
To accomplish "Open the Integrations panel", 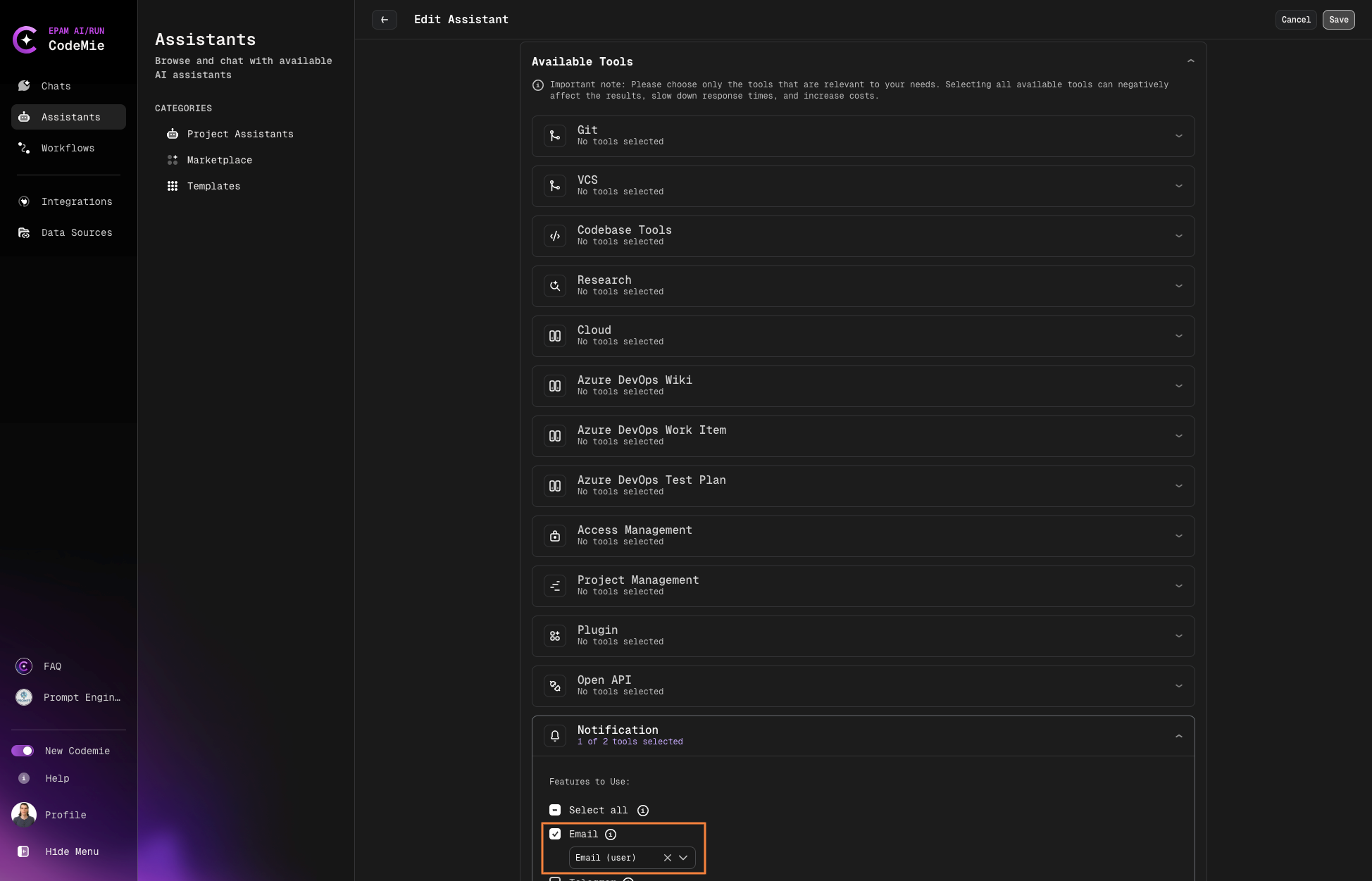I will [77, 201].
